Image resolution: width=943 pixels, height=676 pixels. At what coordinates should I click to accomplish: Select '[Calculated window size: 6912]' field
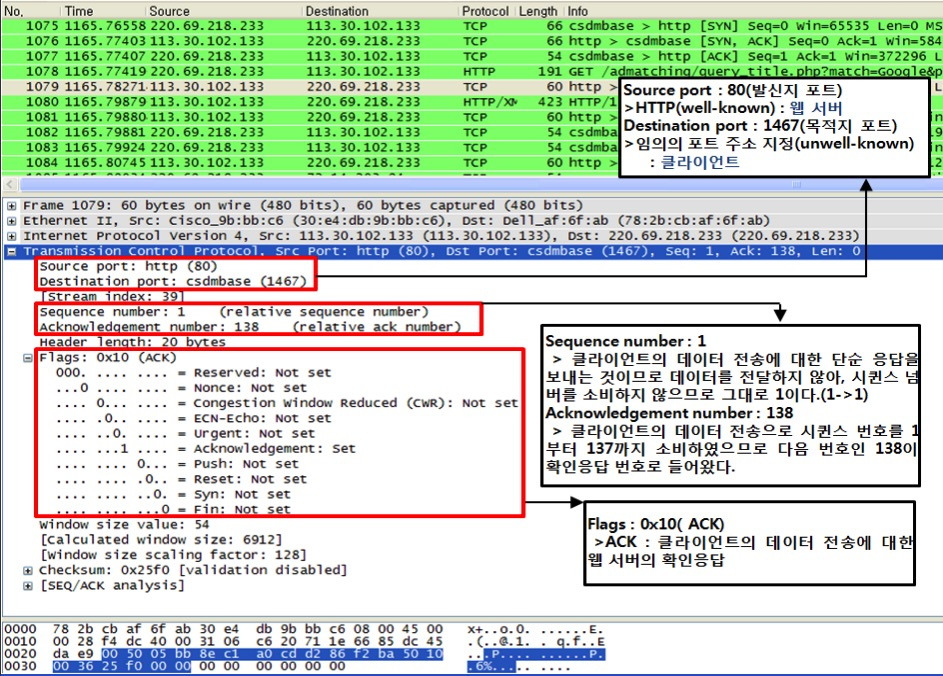[x=161, y=539]
